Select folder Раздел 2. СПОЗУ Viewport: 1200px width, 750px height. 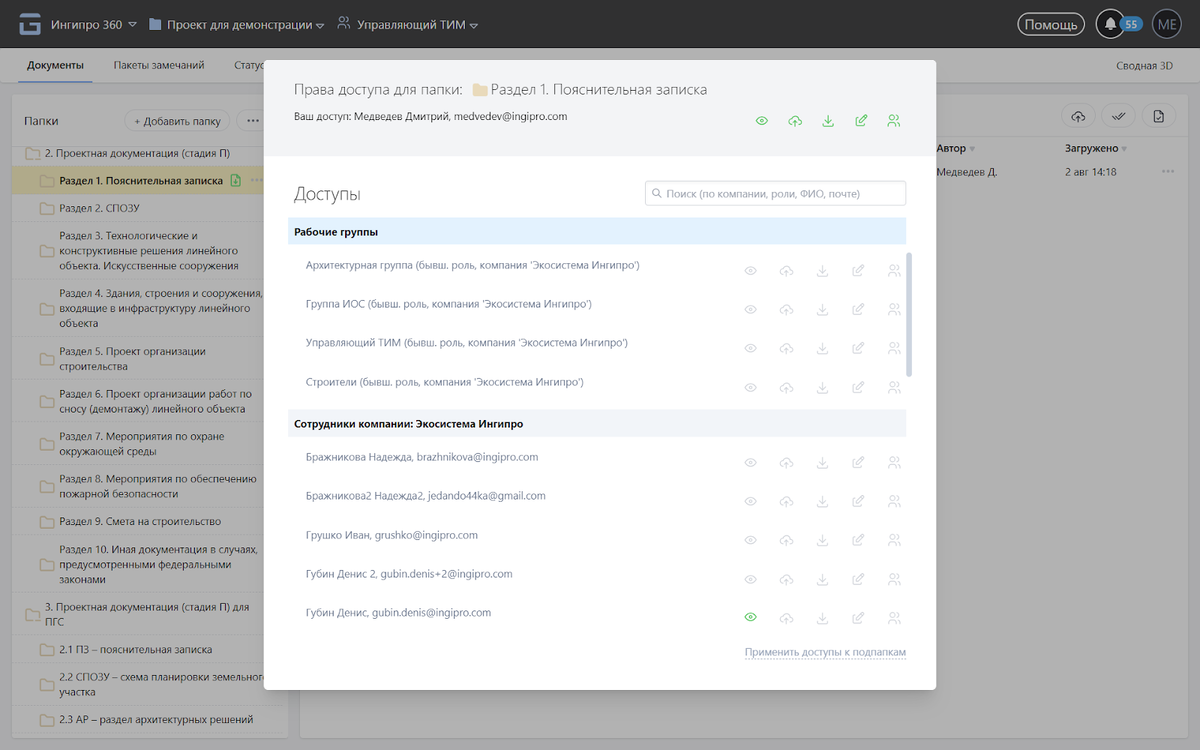click(99, 208)
